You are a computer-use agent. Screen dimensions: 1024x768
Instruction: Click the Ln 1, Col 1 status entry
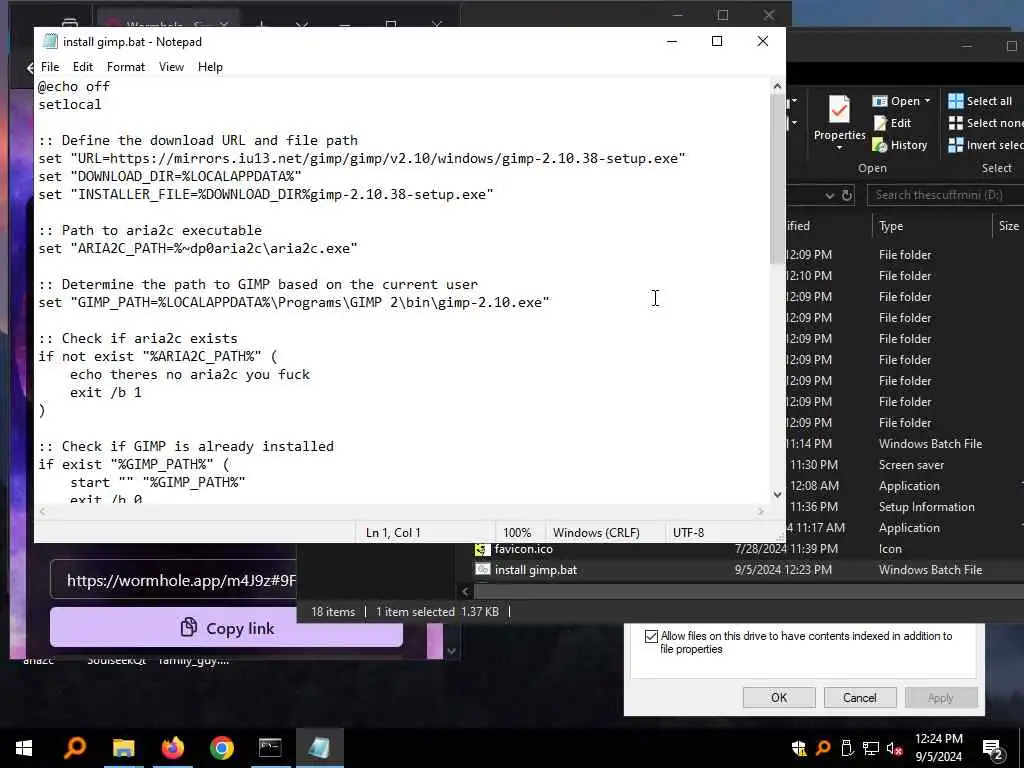[x=393, y=533]
